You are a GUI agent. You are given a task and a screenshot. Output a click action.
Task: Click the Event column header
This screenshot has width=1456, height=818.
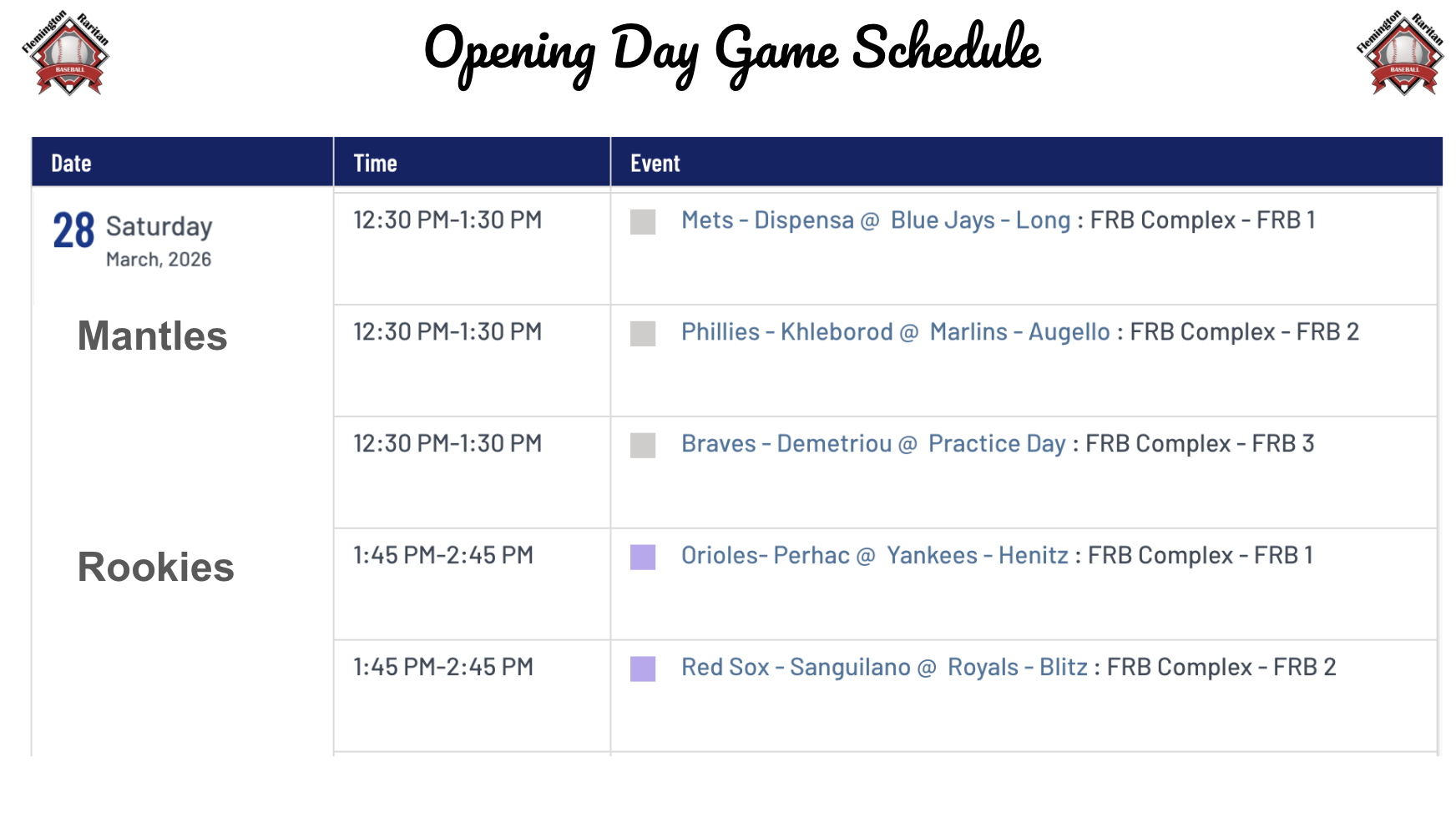655,164
